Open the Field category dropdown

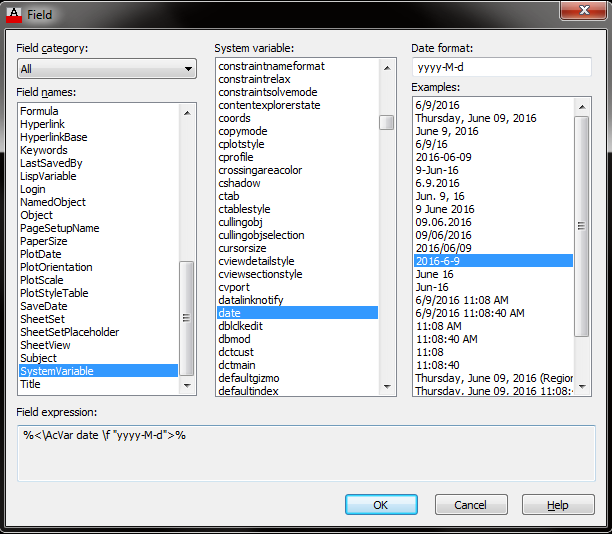(x=107, y=69)
